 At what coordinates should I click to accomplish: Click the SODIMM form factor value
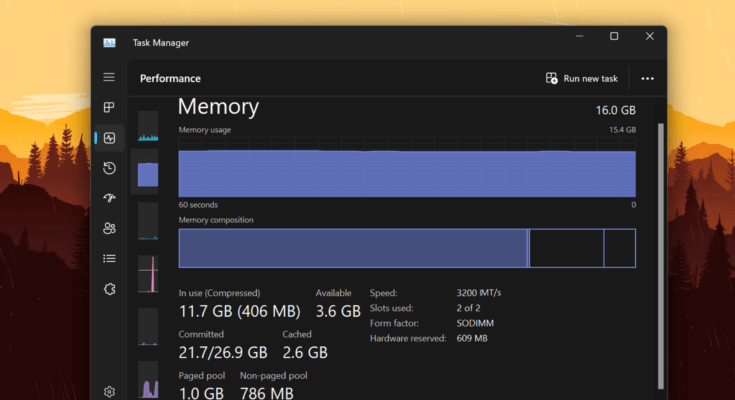coord(475,323)
